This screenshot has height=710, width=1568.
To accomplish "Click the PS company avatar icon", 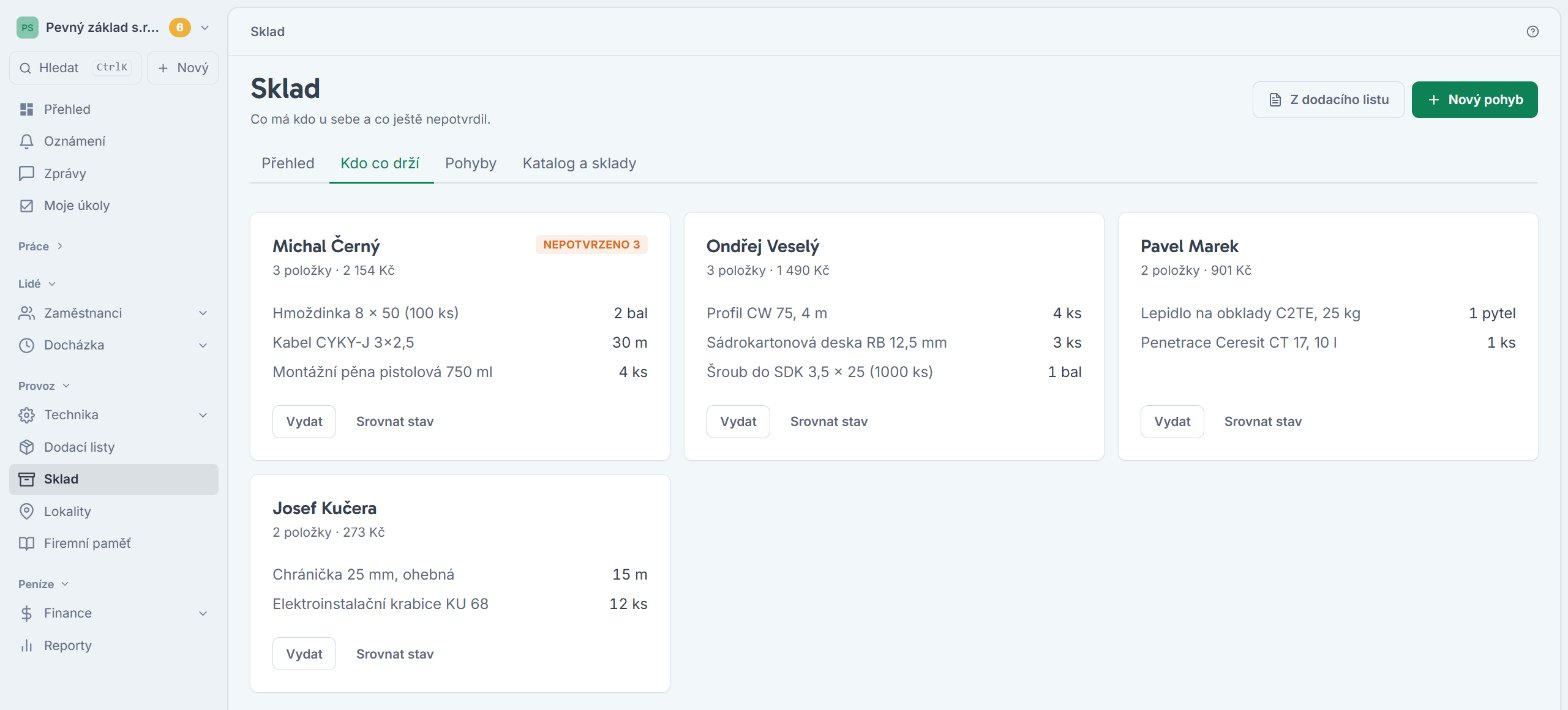I will tap(28, 28).
